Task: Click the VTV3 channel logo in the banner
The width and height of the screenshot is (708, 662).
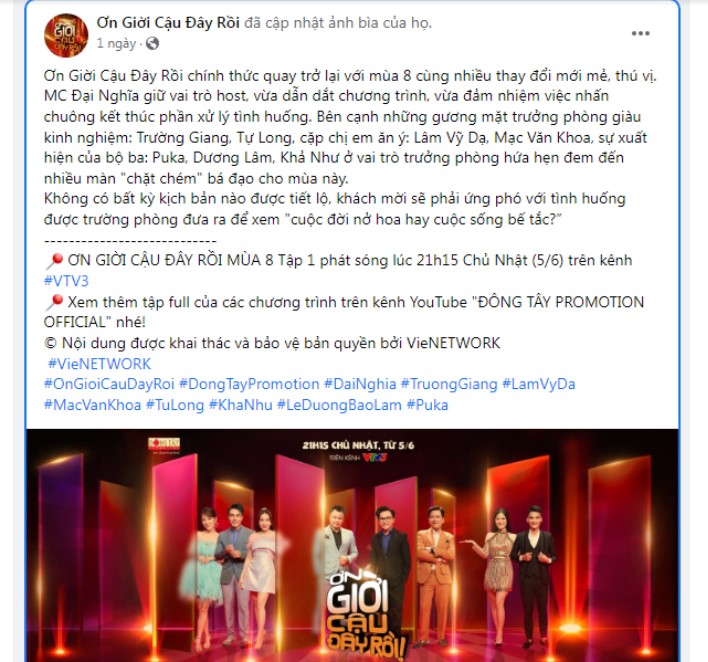Action: coord(373,458)
